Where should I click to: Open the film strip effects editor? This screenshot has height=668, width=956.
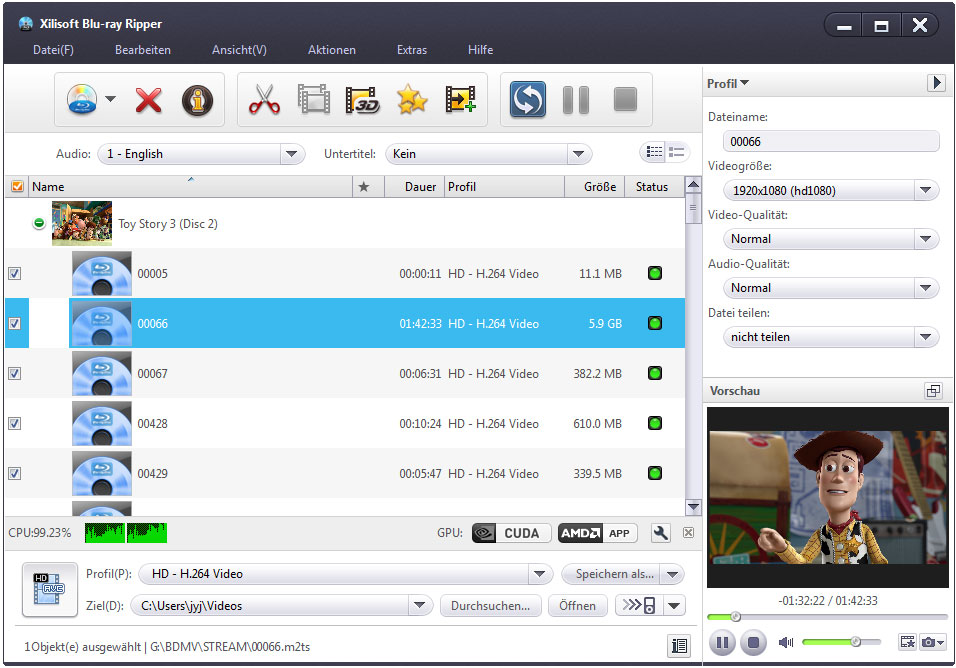pyautogui.click(x=313, y=99)
